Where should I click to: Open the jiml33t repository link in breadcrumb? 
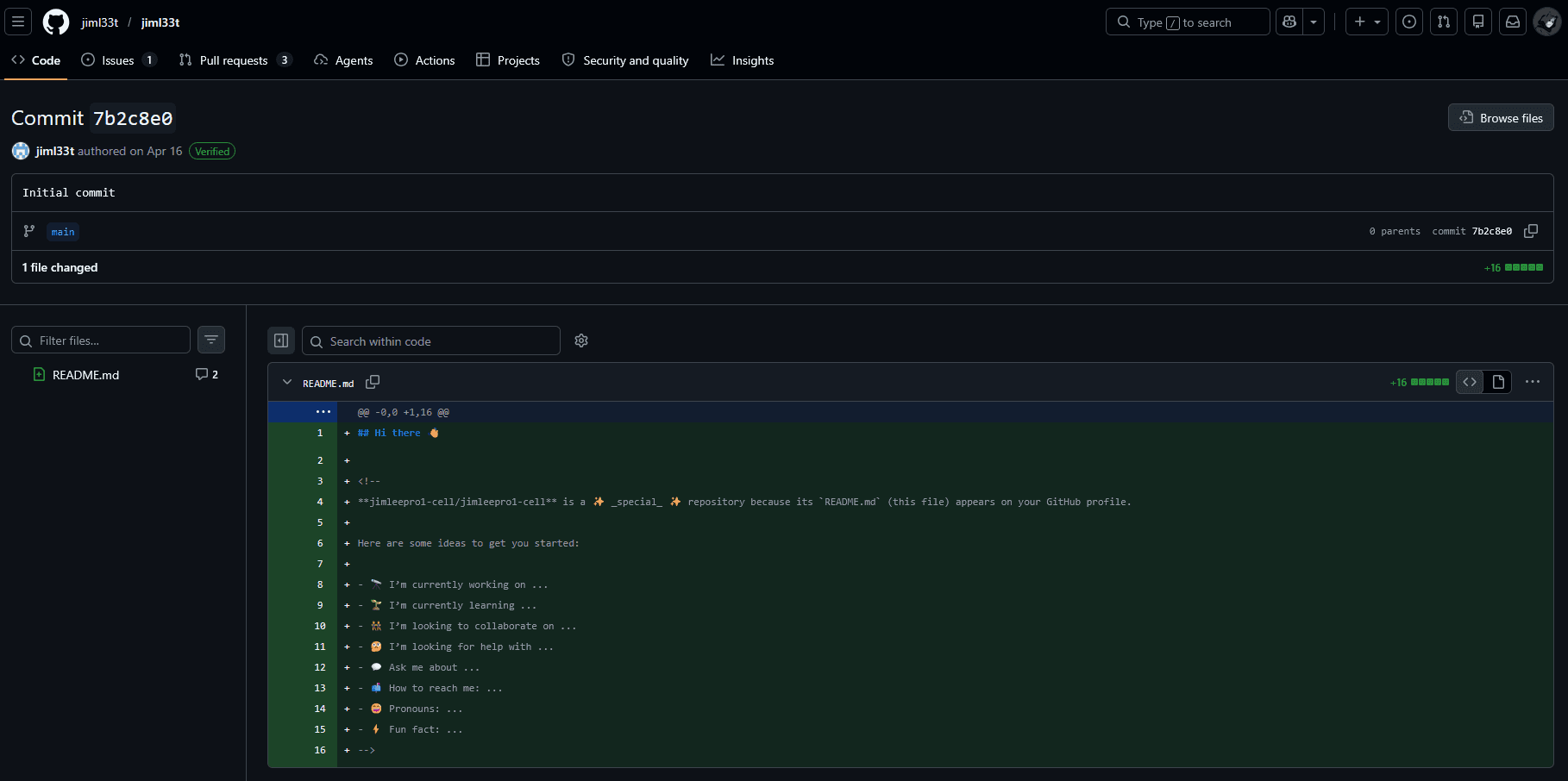[160, 22]
